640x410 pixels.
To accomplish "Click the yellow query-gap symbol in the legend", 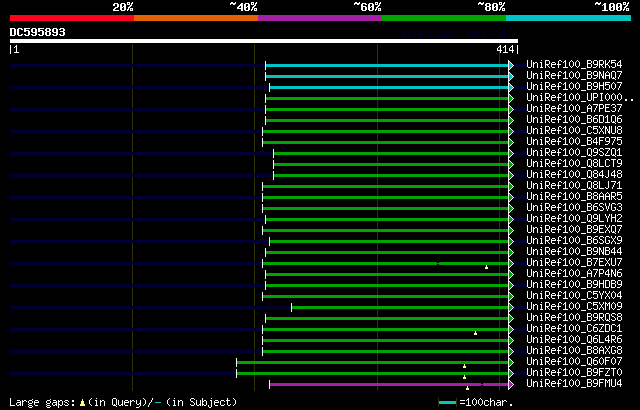I will point(82,403).
